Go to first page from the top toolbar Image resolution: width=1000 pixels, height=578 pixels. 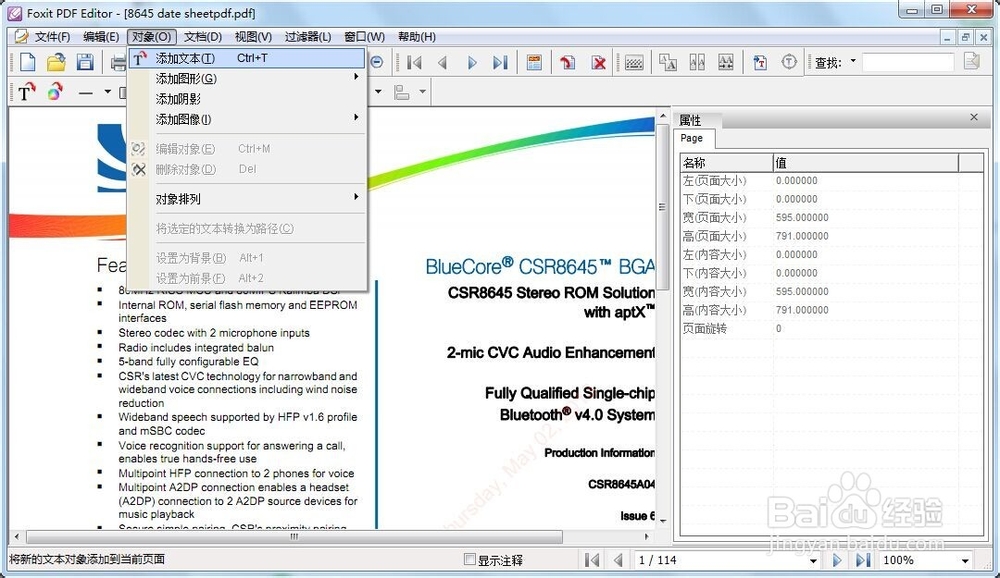[x=415, y=63]
